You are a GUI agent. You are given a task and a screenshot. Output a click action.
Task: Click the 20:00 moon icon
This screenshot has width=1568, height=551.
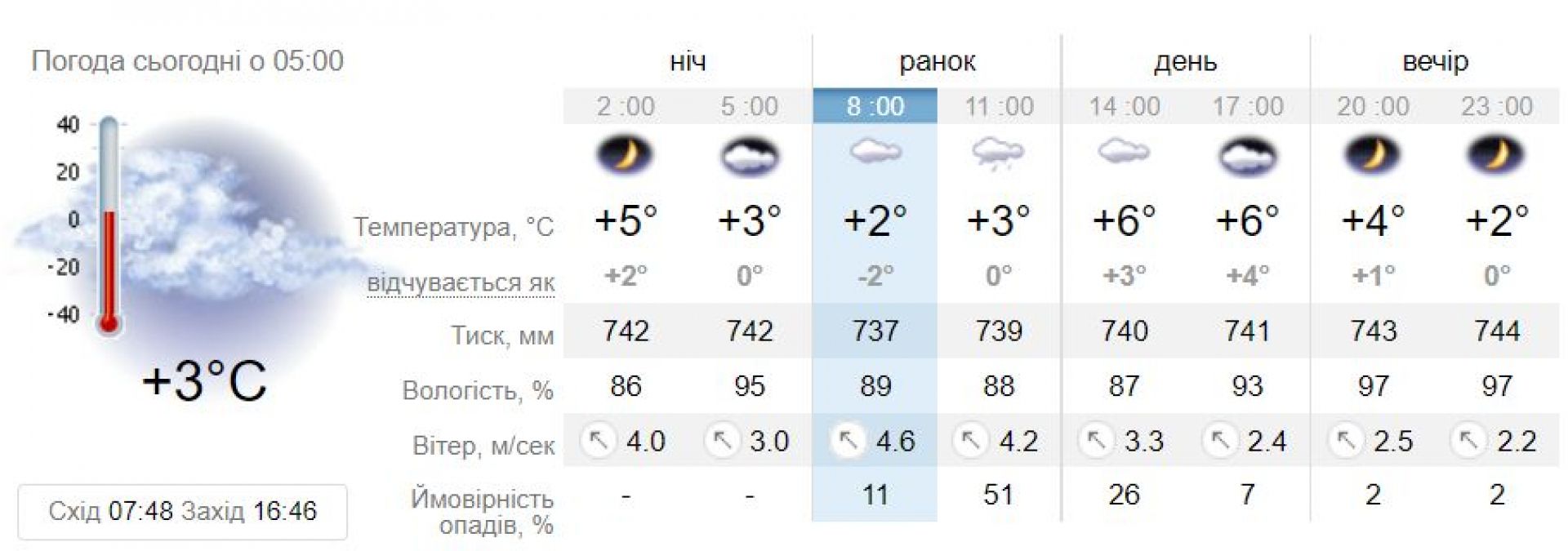1372,153
